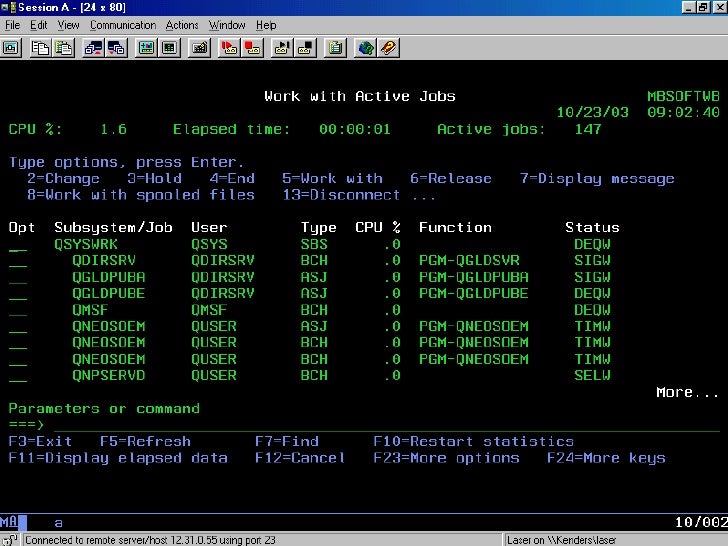The image size is (728, 546).
Task: Click the 'More...' indicator text
Action: [688, 392]
